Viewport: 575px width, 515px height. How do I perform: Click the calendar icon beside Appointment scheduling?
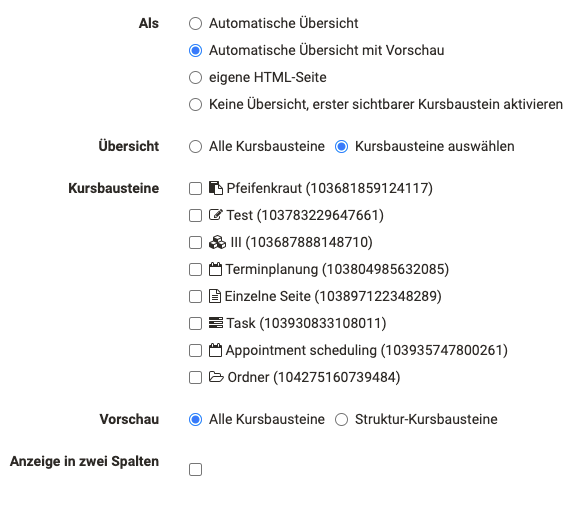(x=215, y=350)
